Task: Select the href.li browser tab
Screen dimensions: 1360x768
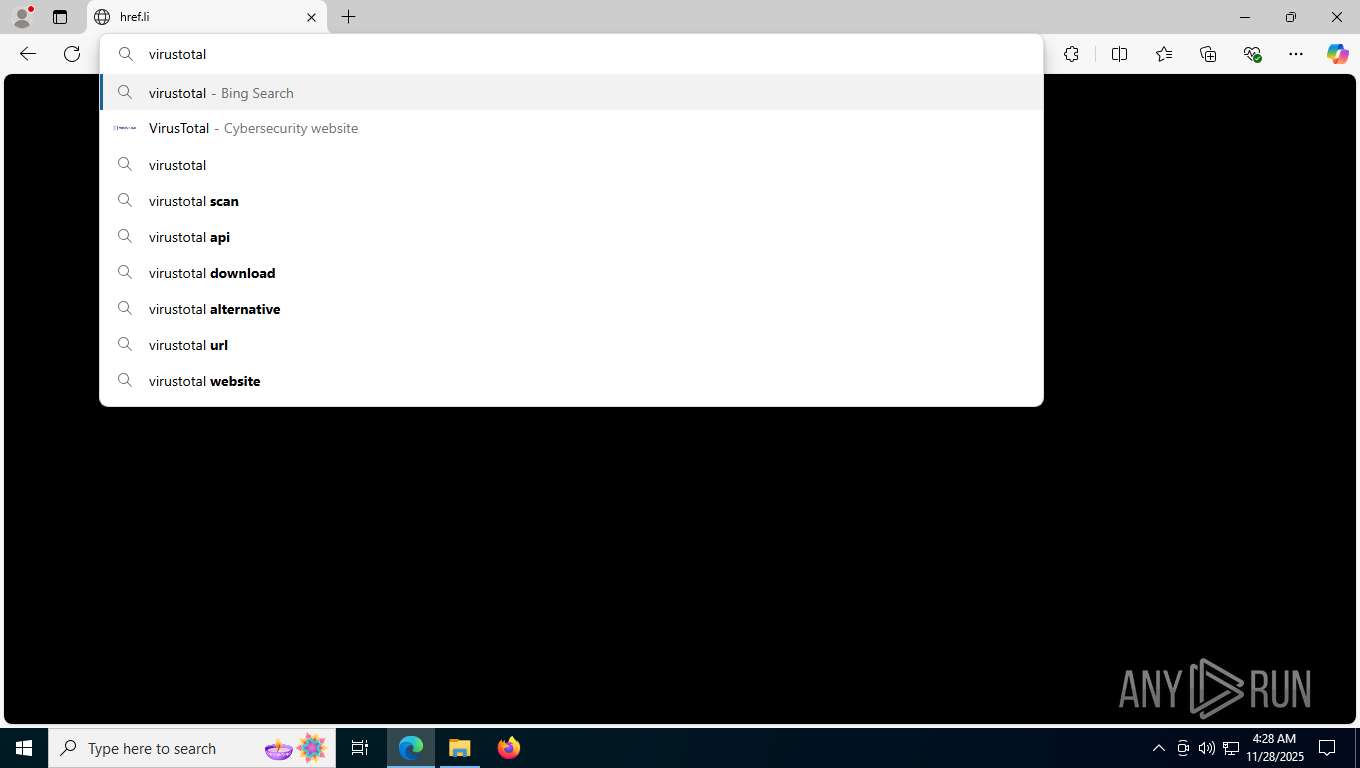Action: 207,17
